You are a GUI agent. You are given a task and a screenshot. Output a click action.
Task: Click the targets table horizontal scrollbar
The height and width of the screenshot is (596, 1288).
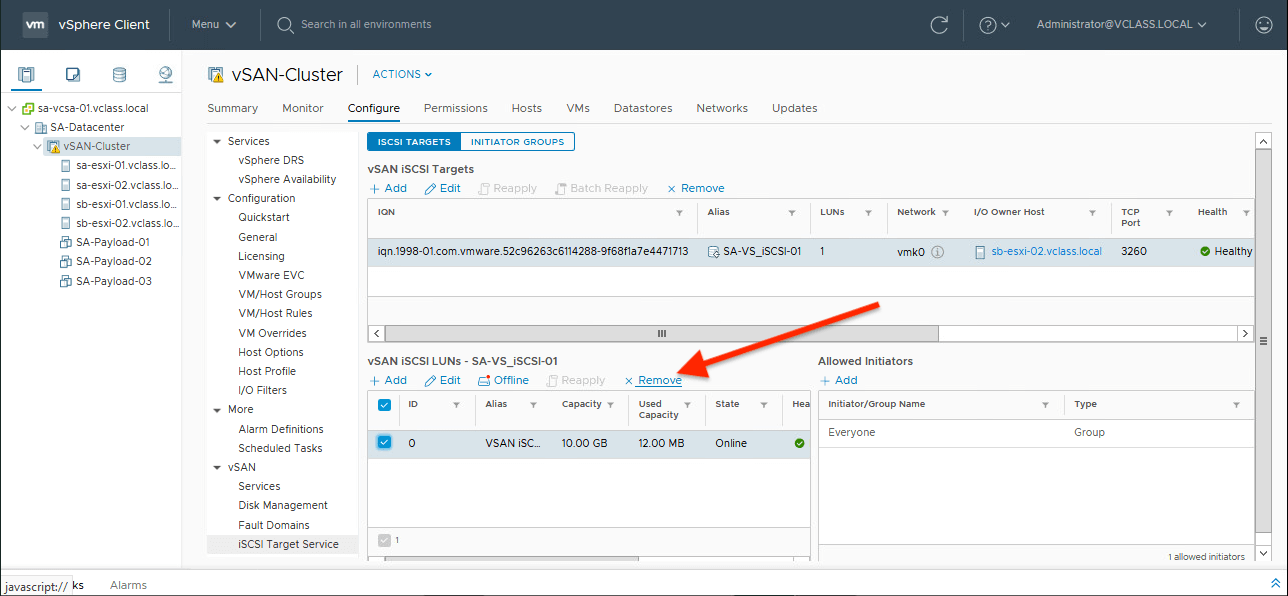[x=661, y=333]
